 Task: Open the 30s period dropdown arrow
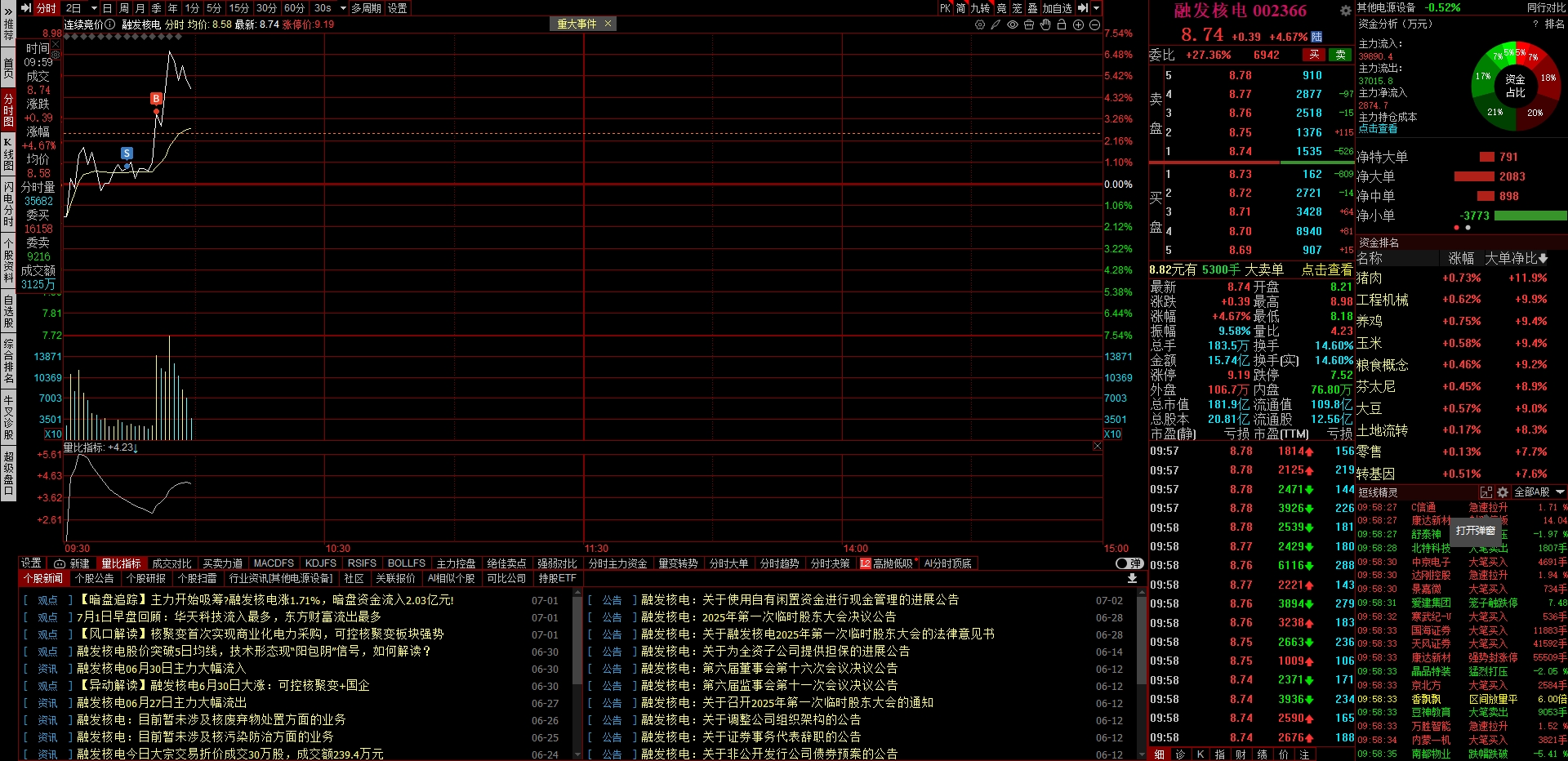coord(343,8)
